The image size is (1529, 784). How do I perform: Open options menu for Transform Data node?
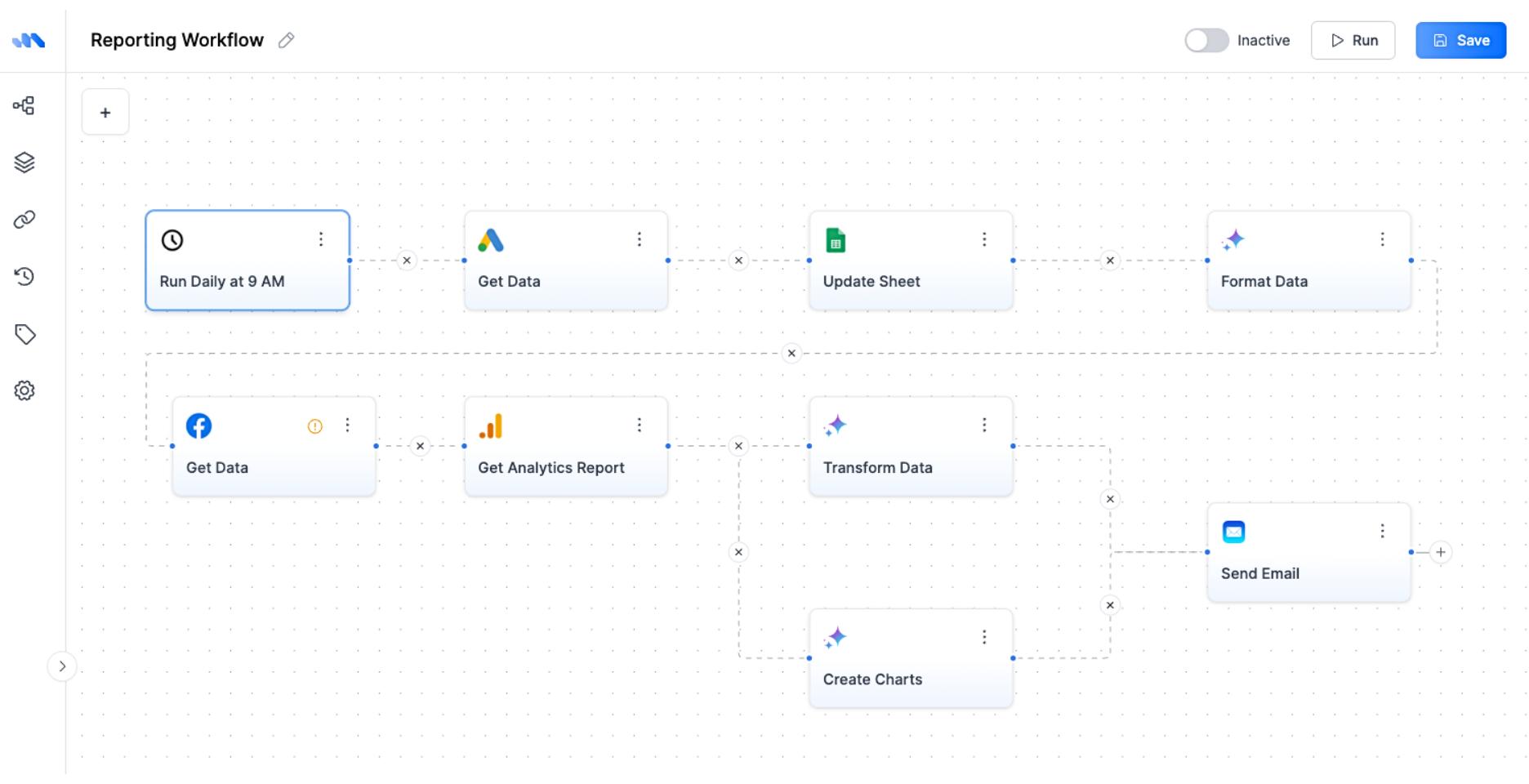point(984,425)
